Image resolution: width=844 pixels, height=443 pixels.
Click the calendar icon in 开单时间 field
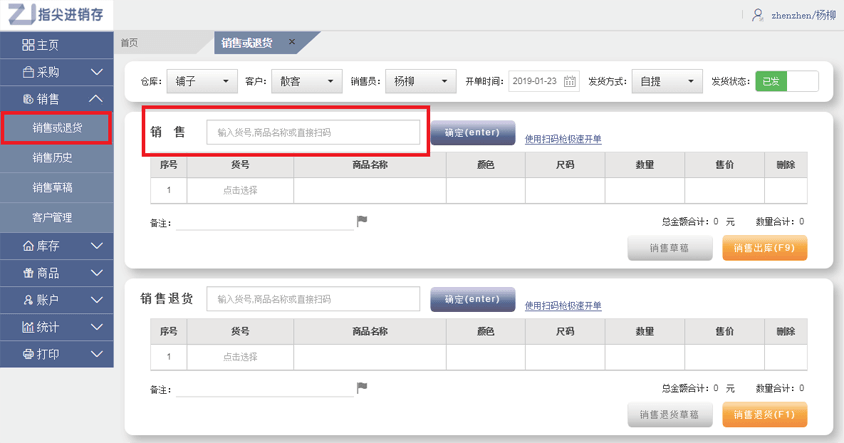[x=570, y=82]
